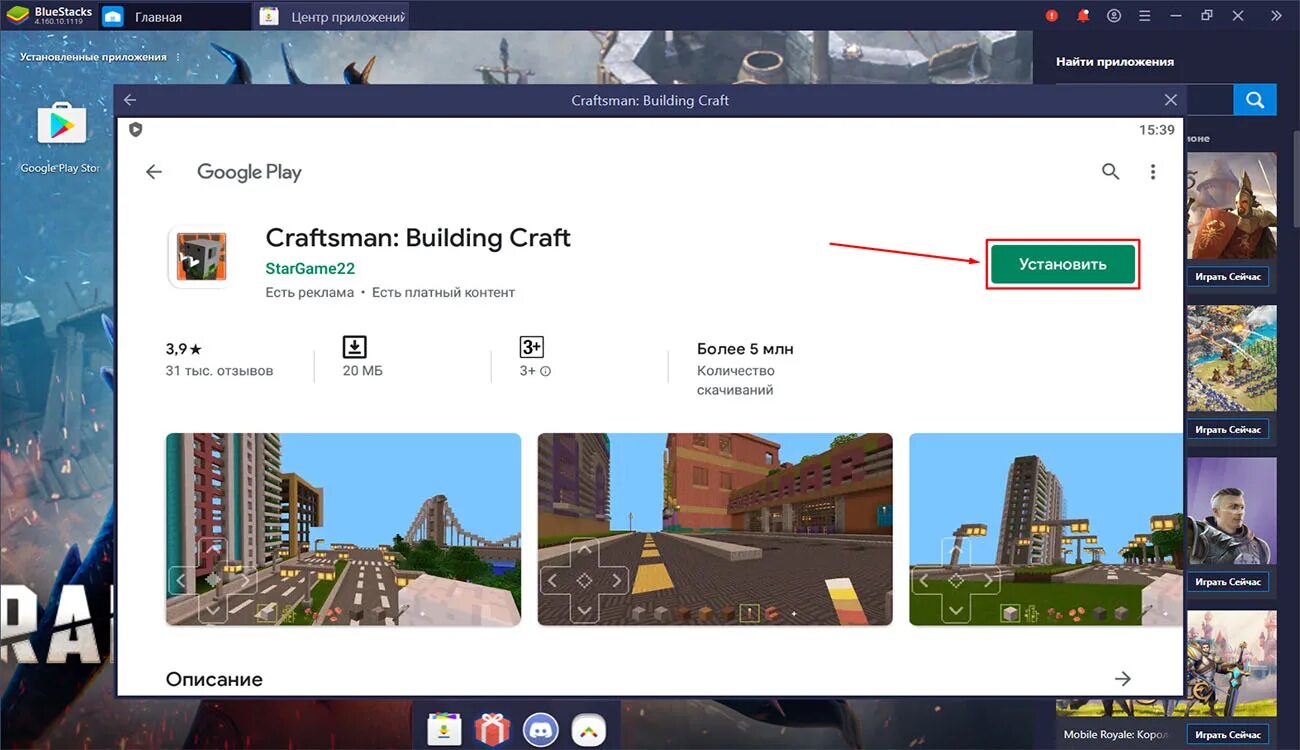
Task: Click the Описание heading
Action: pyautogui.click(x=214, y=679)
